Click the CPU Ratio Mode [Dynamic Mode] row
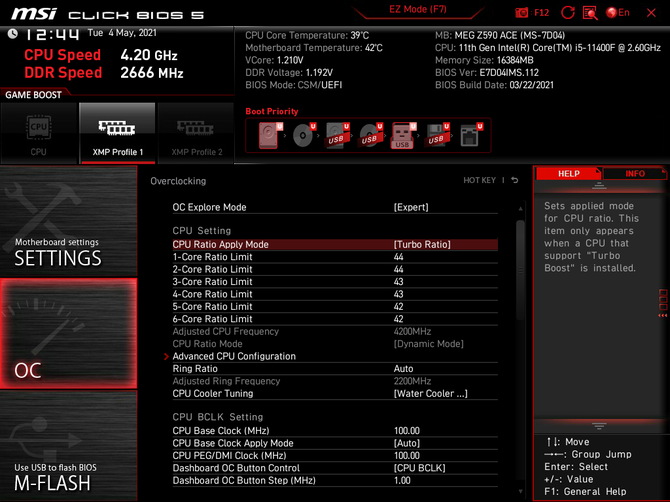 pyautogui.click(x=335, y=344)
